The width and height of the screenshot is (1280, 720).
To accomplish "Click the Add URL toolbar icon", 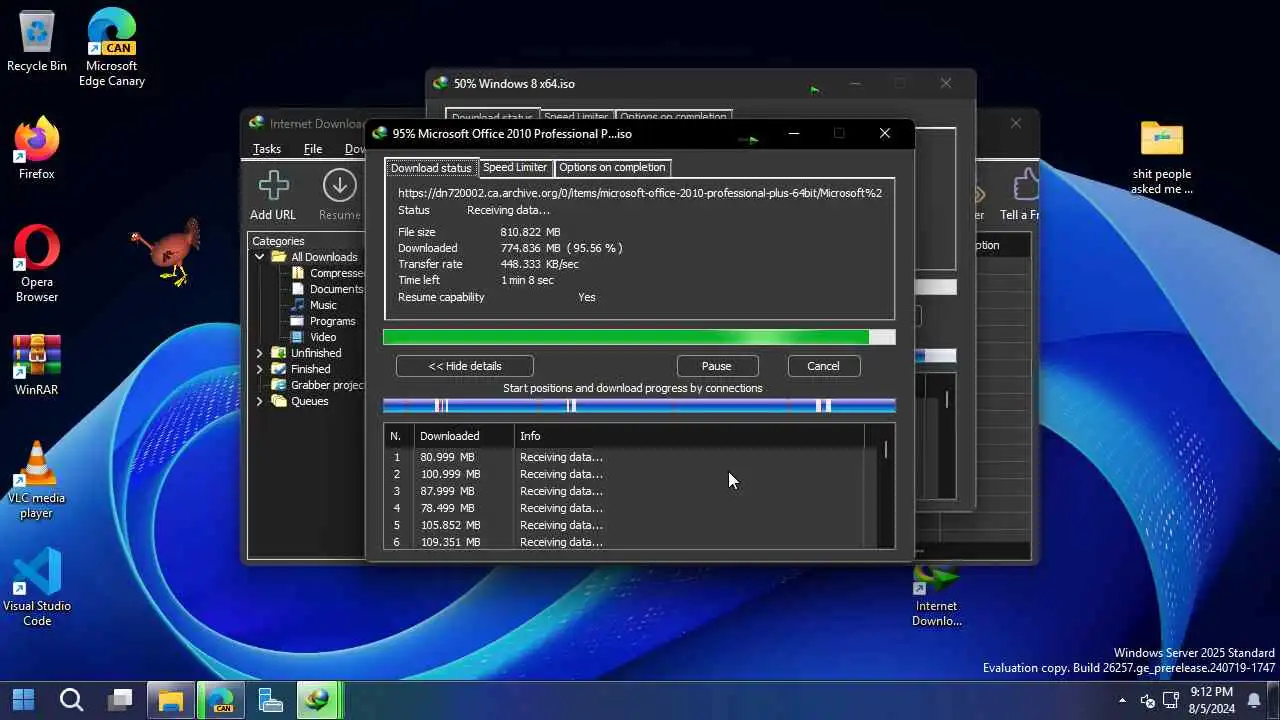I will tap(273, 186).
